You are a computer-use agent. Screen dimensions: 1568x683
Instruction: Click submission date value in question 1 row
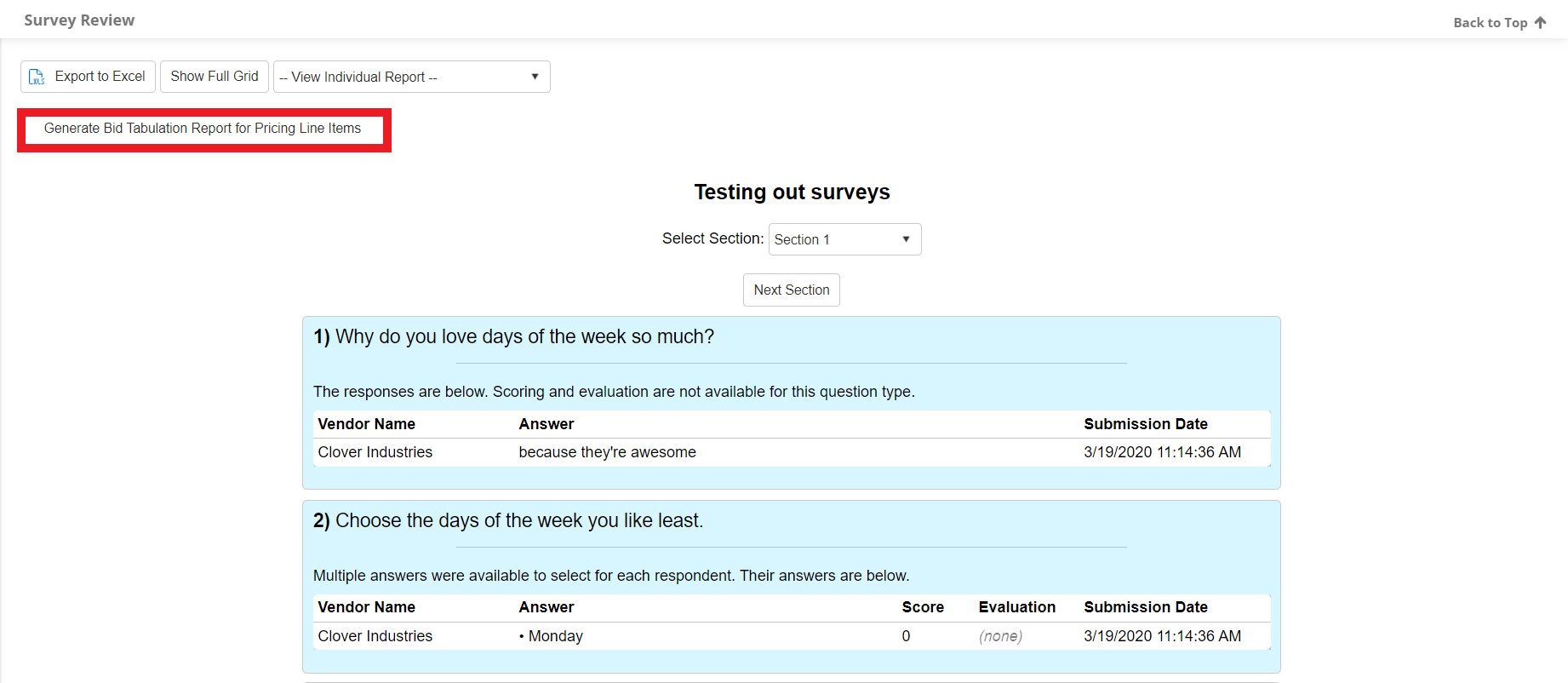click(1163, 452)
